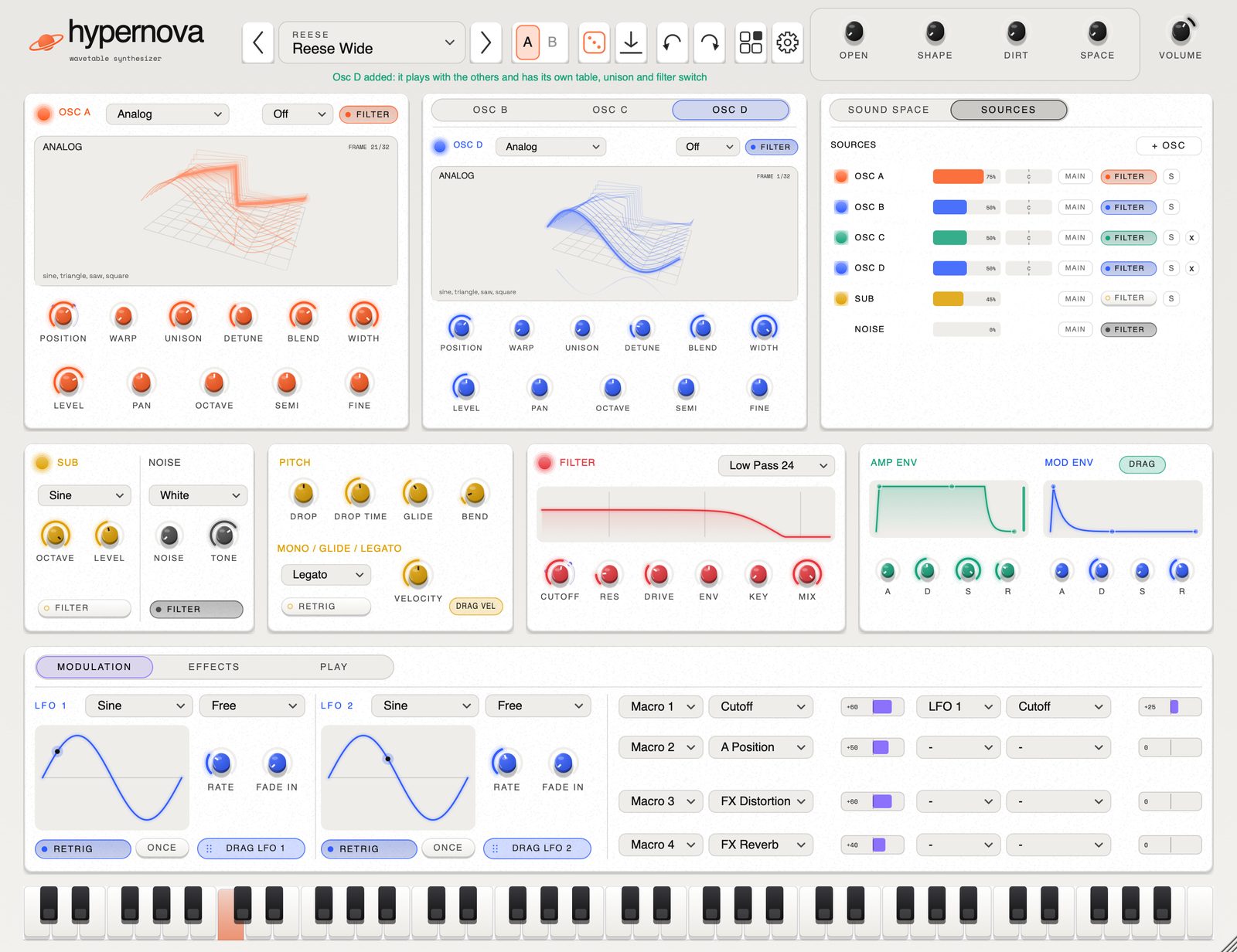The width and height of the screenshot is (1237, 952).
Task: Redo the last change
Action: [709, 42]
